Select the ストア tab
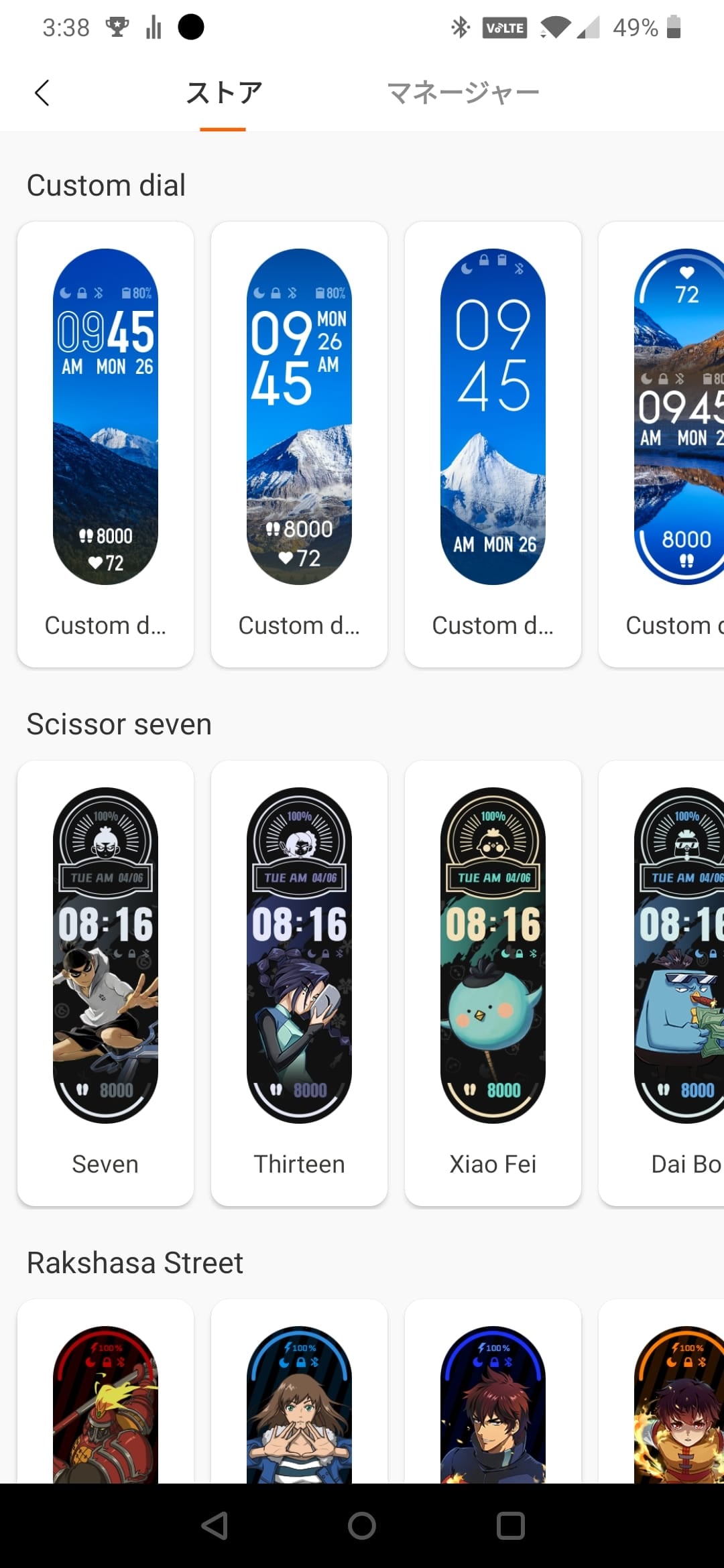The image size is (724, 1568). click(x=223, y=92)
